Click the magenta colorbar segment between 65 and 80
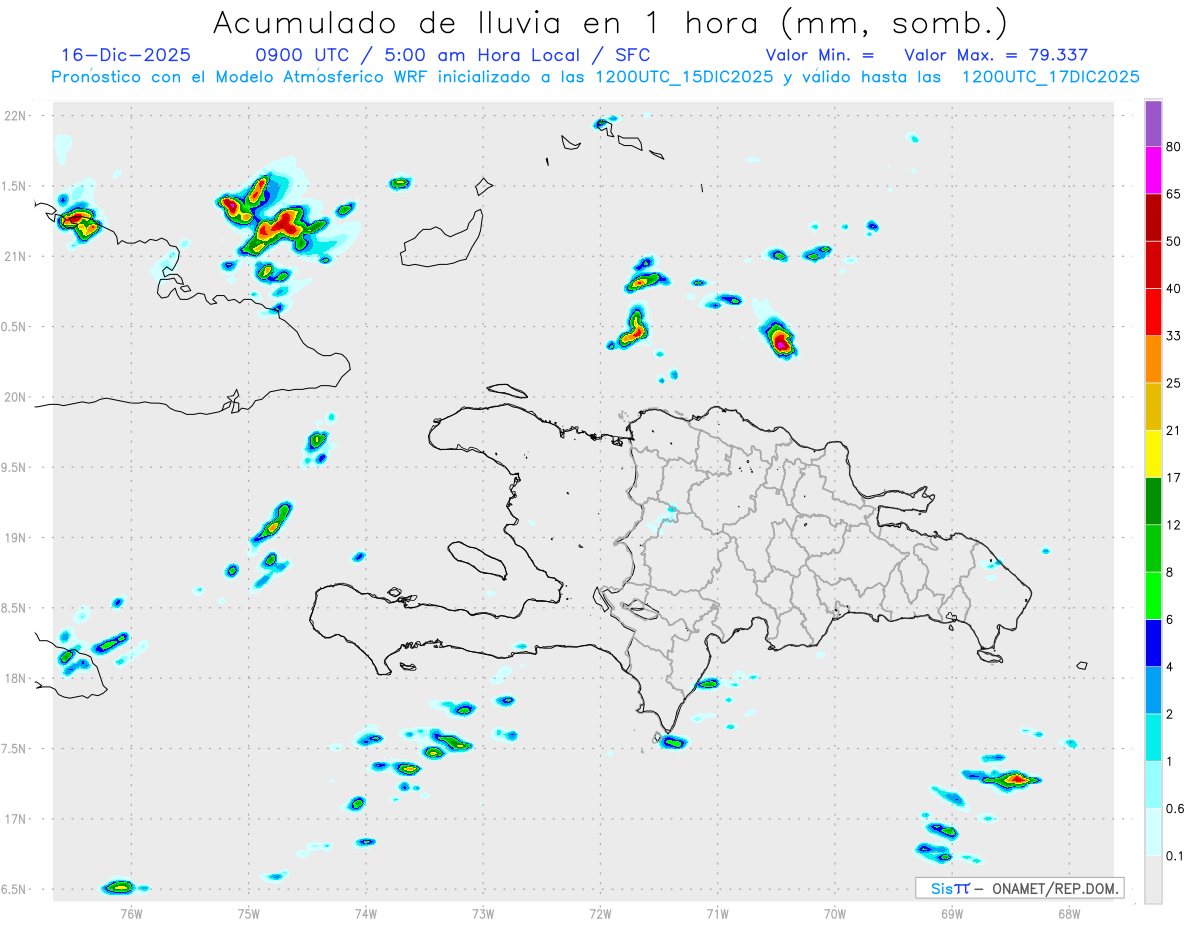This screenshot has height=927, width=1200. [x=1153, y=170]
